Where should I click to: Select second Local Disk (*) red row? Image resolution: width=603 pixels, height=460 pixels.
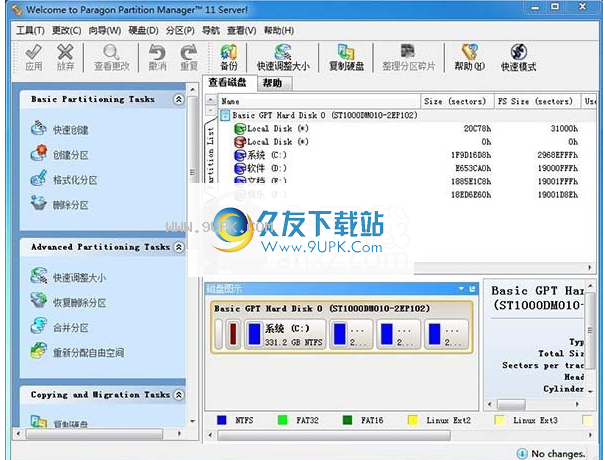point(406,142)
